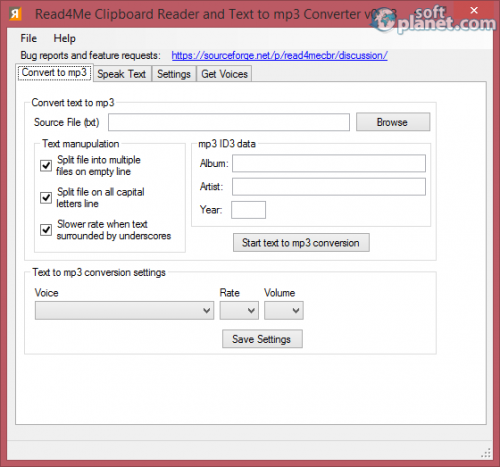Expand the Rate dropdown
The image size is (500, 467).
pos(239,311)
